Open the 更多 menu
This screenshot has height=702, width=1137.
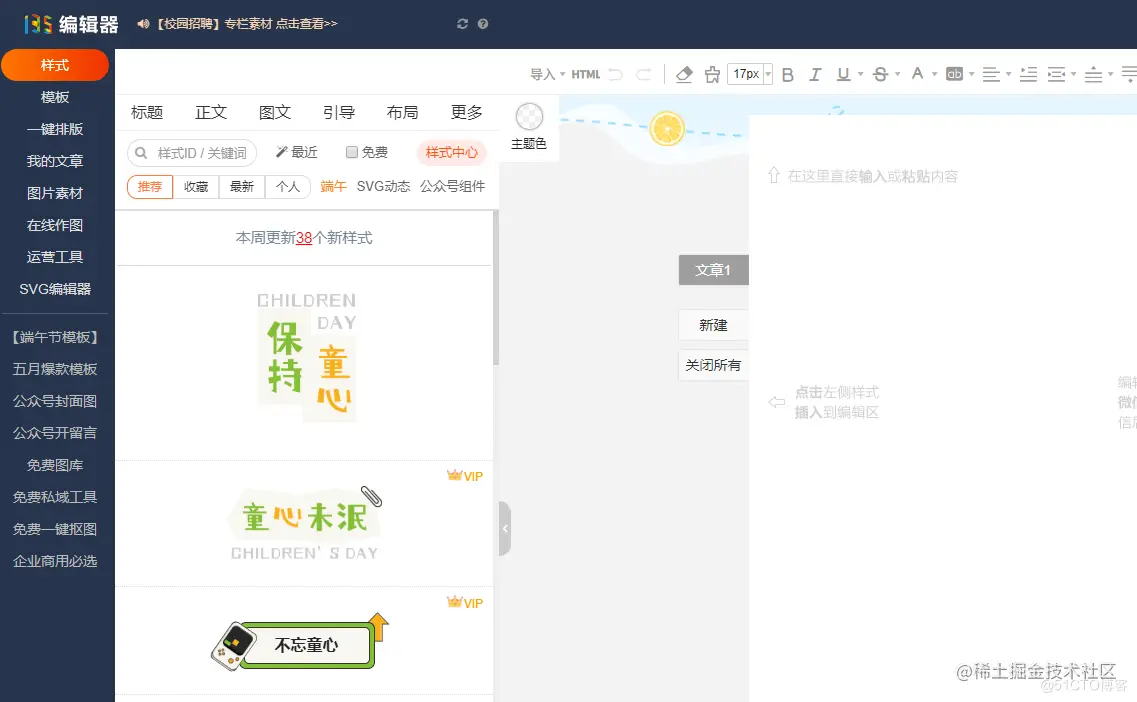click(466, 112)
